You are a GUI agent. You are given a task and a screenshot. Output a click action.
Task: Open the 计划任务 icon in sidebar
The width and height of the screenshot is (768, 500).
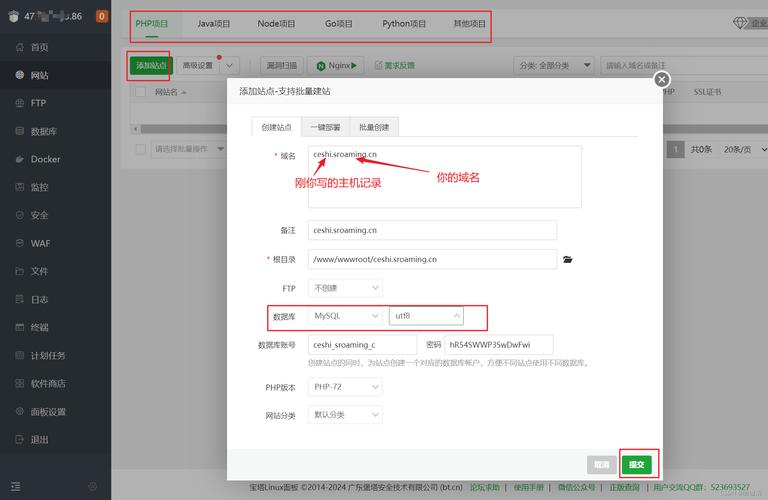click(20, 355)
